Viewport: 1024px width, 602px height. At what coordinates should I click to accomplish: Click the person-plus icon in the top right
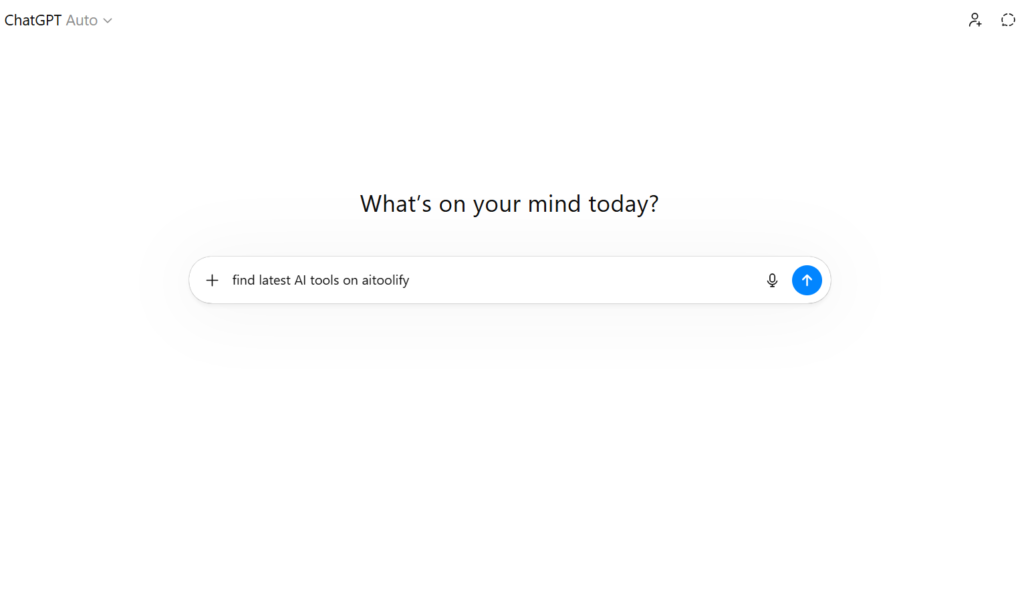[975, 20]
